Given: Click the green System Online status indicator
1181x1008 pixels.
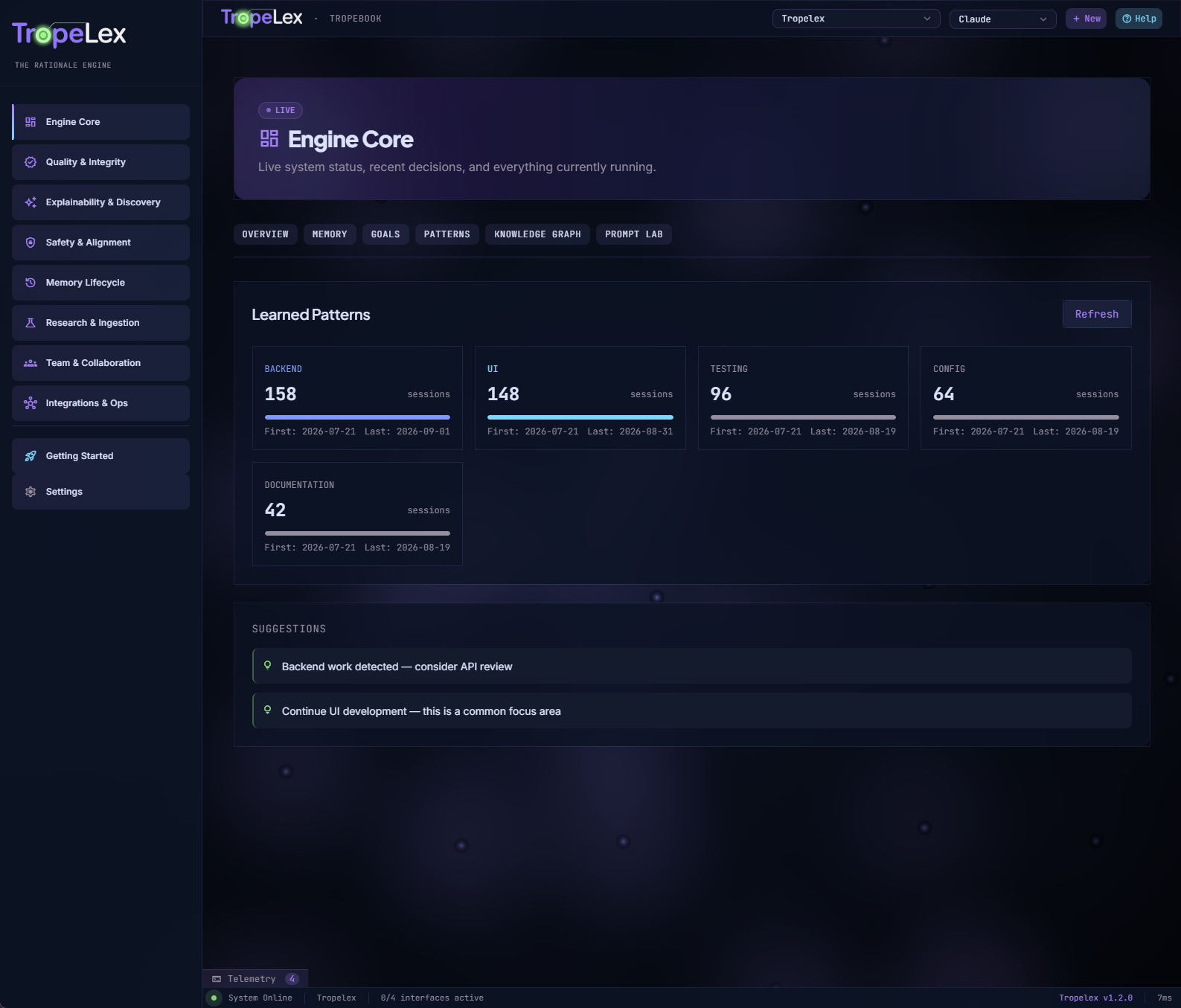Looking at the screenshot, I should 214,998.
